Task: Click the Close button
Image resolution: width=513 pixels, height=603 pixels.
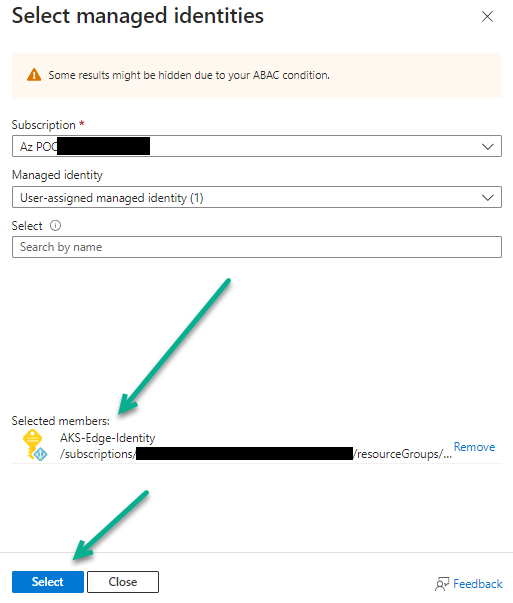Action: [123, 582]
